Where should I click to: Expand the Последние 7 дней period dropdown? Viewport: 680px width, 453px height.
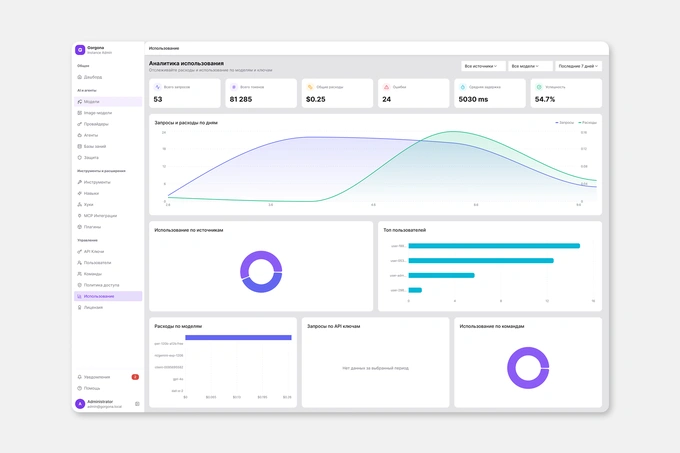click(578, 66)
